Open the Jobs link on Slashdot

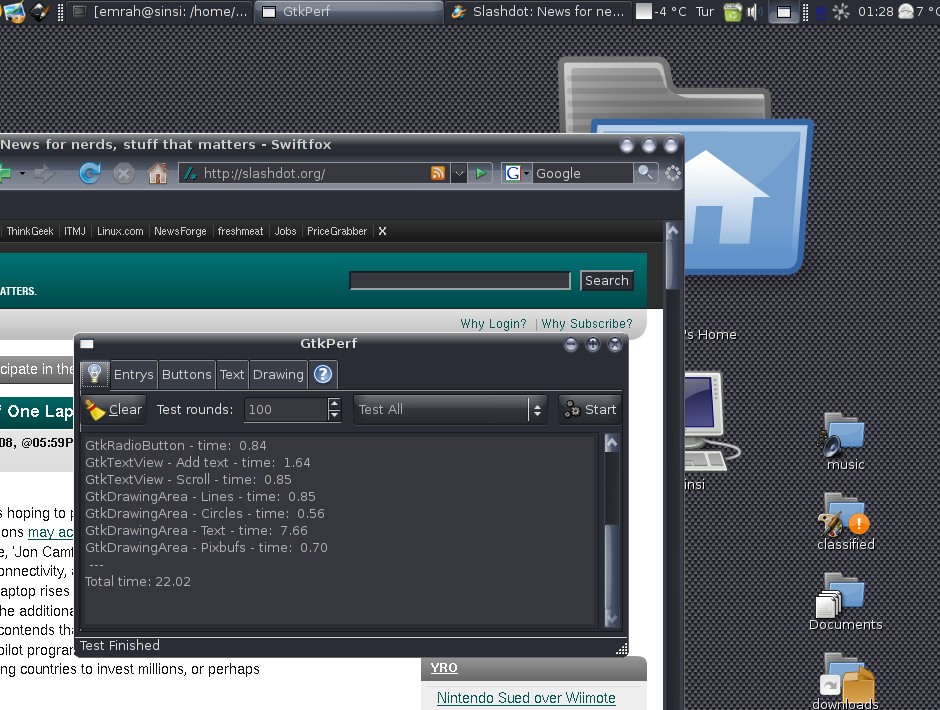pyautogui.click(x=285, y=231)
